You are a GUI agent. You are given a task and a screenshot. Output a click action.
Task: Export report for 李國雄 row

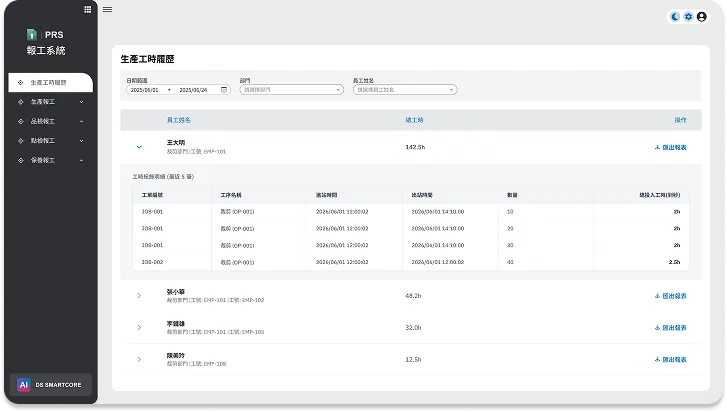tap(670, 328)
